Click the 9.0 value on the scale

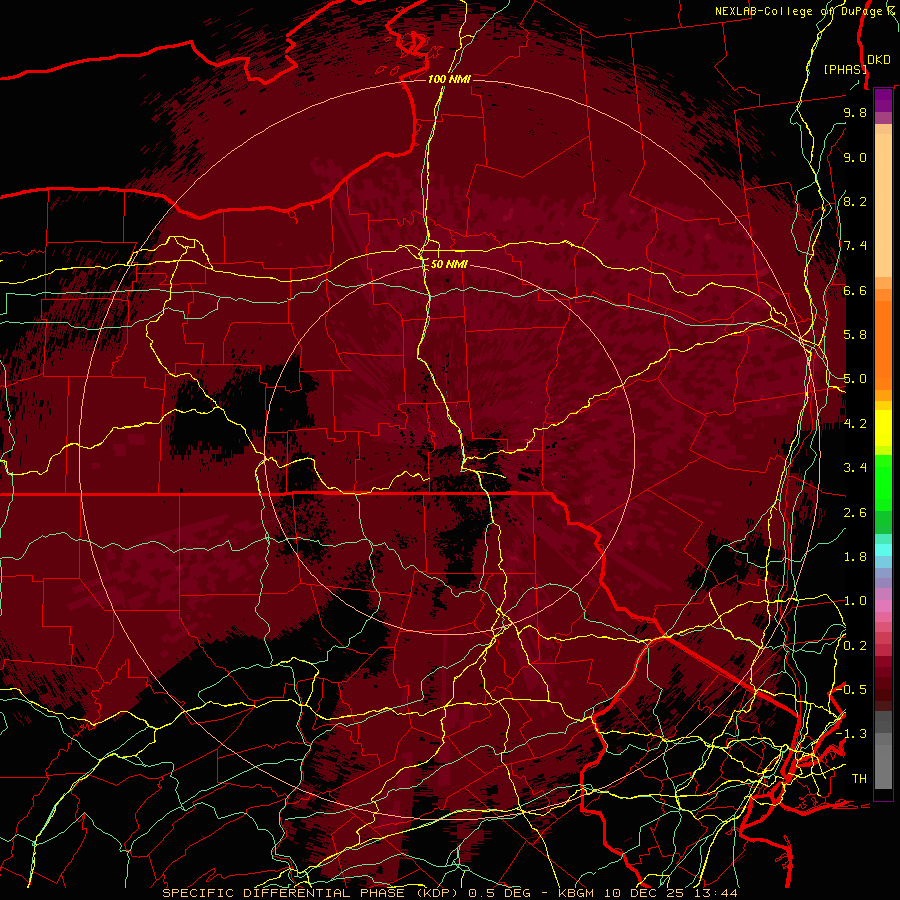pyautogui.click(x=855, y=157)
